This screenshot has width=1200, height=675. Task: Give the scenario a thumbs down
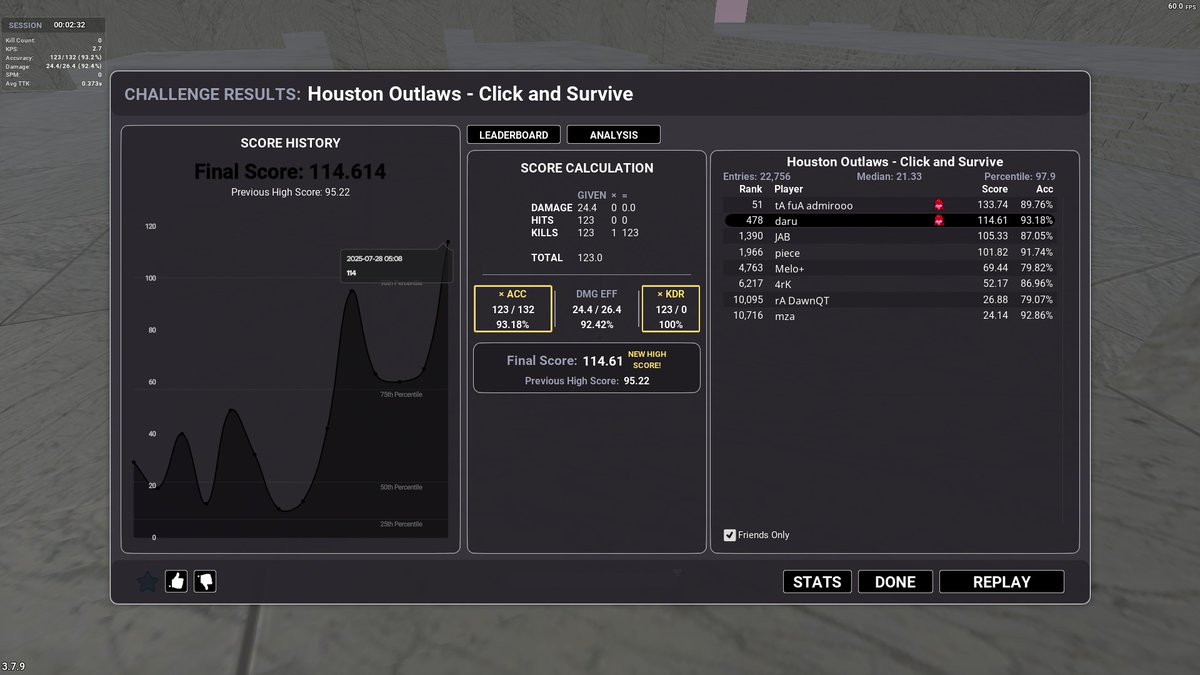[x=205, y=580]
